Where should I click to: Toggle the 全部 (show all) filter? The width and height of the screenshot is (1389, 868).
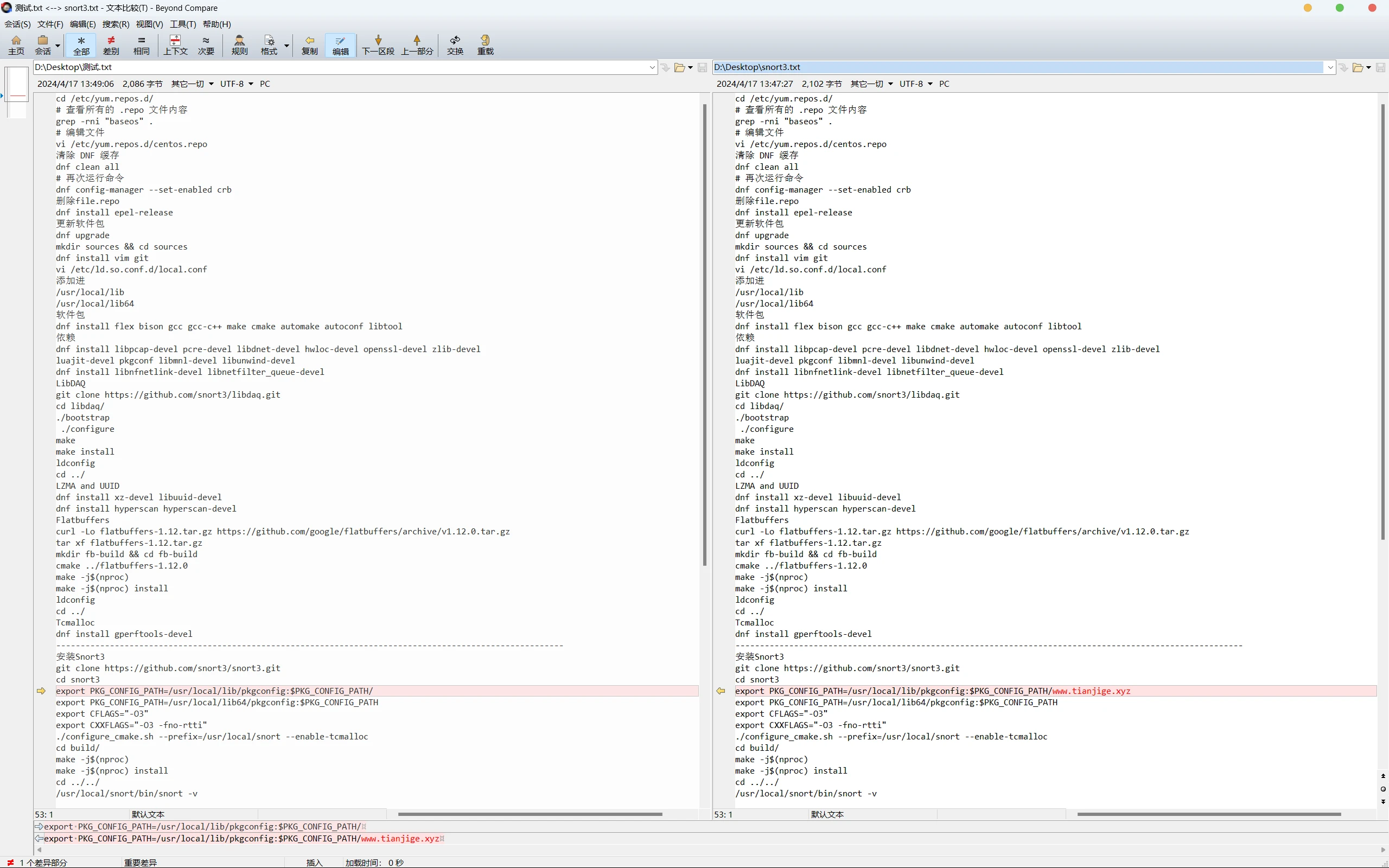point(81,45)
